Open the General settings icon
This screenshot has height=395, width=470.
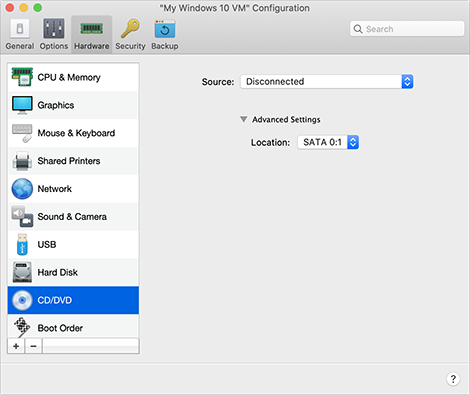(20, 29)
